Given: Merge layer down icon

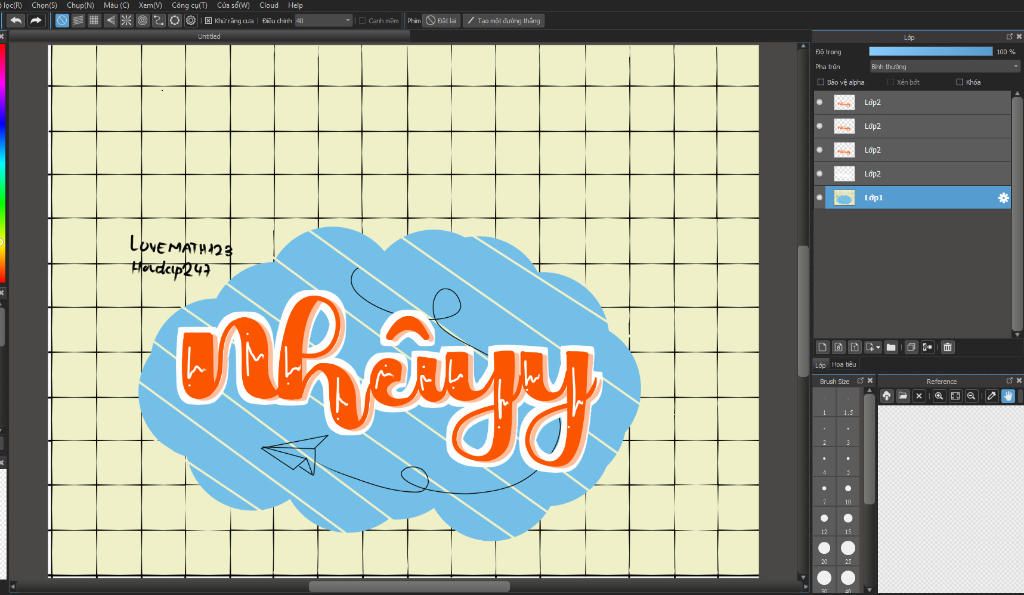Looking at the screenshot, I should click(x=927, y=347).
